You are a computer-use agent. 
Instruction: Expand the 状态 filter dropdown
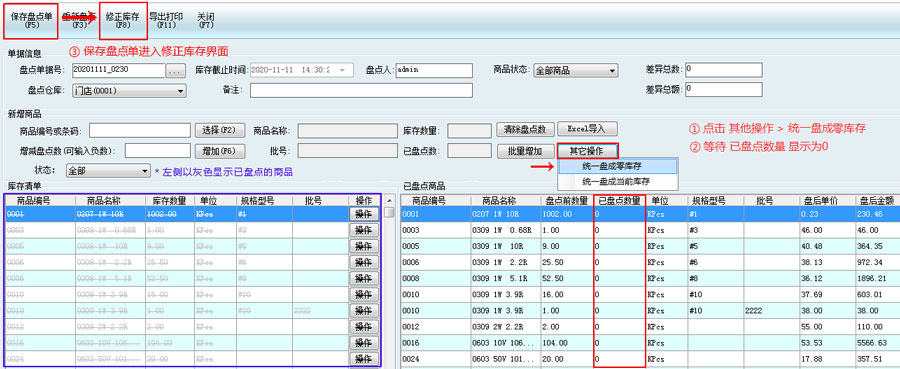[x=145, y=171]
